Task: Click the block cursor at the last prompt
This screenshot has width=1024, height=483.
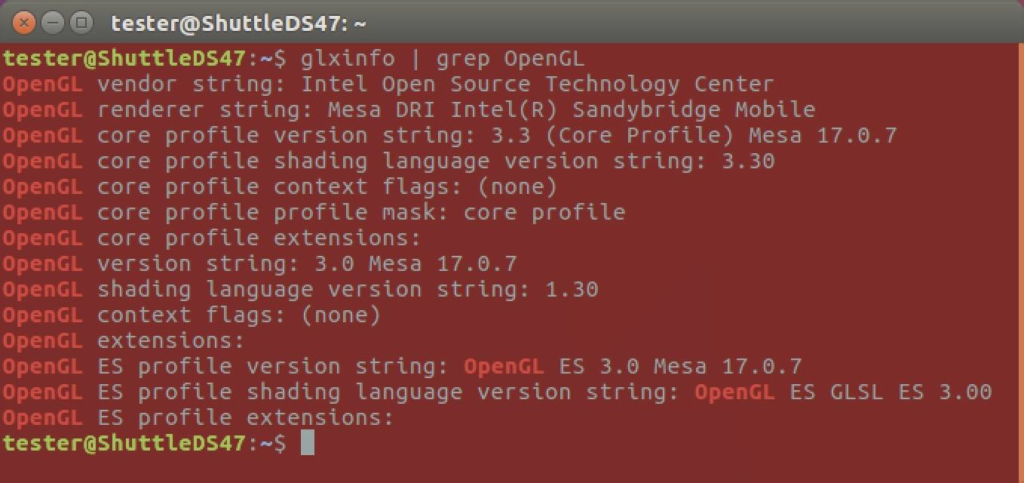Action: 307,443
